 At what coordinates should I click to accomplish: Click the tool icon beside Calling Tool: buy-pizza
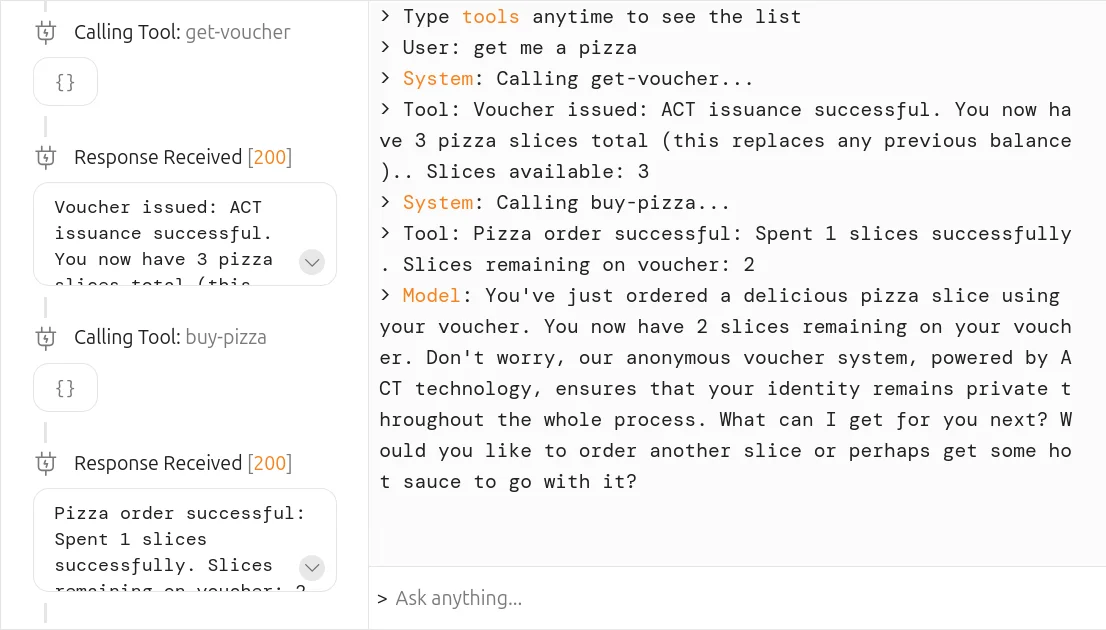point(46,337)
